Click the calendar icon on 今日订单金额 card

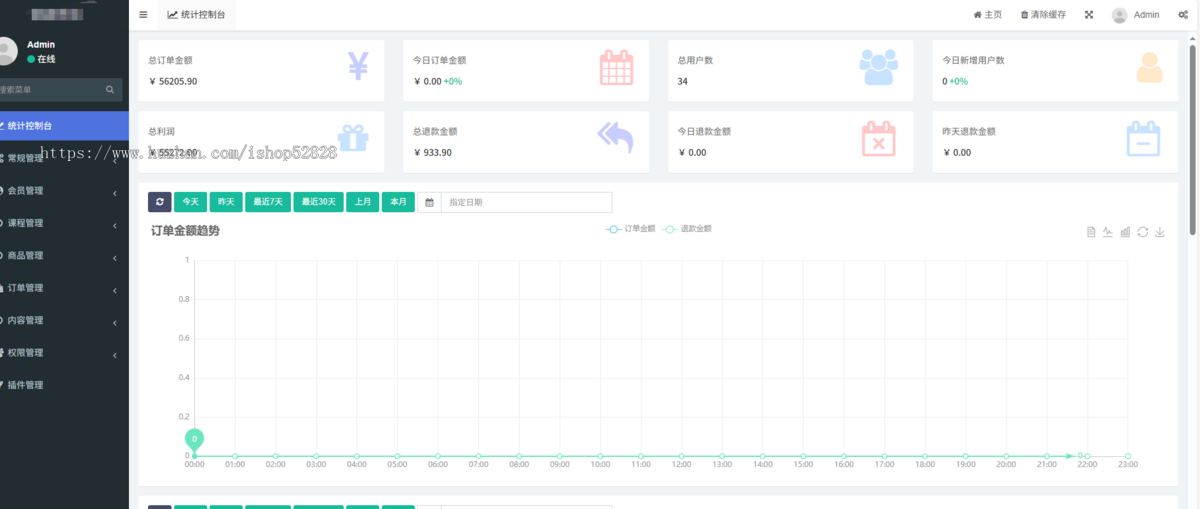(x=616, y=67)
